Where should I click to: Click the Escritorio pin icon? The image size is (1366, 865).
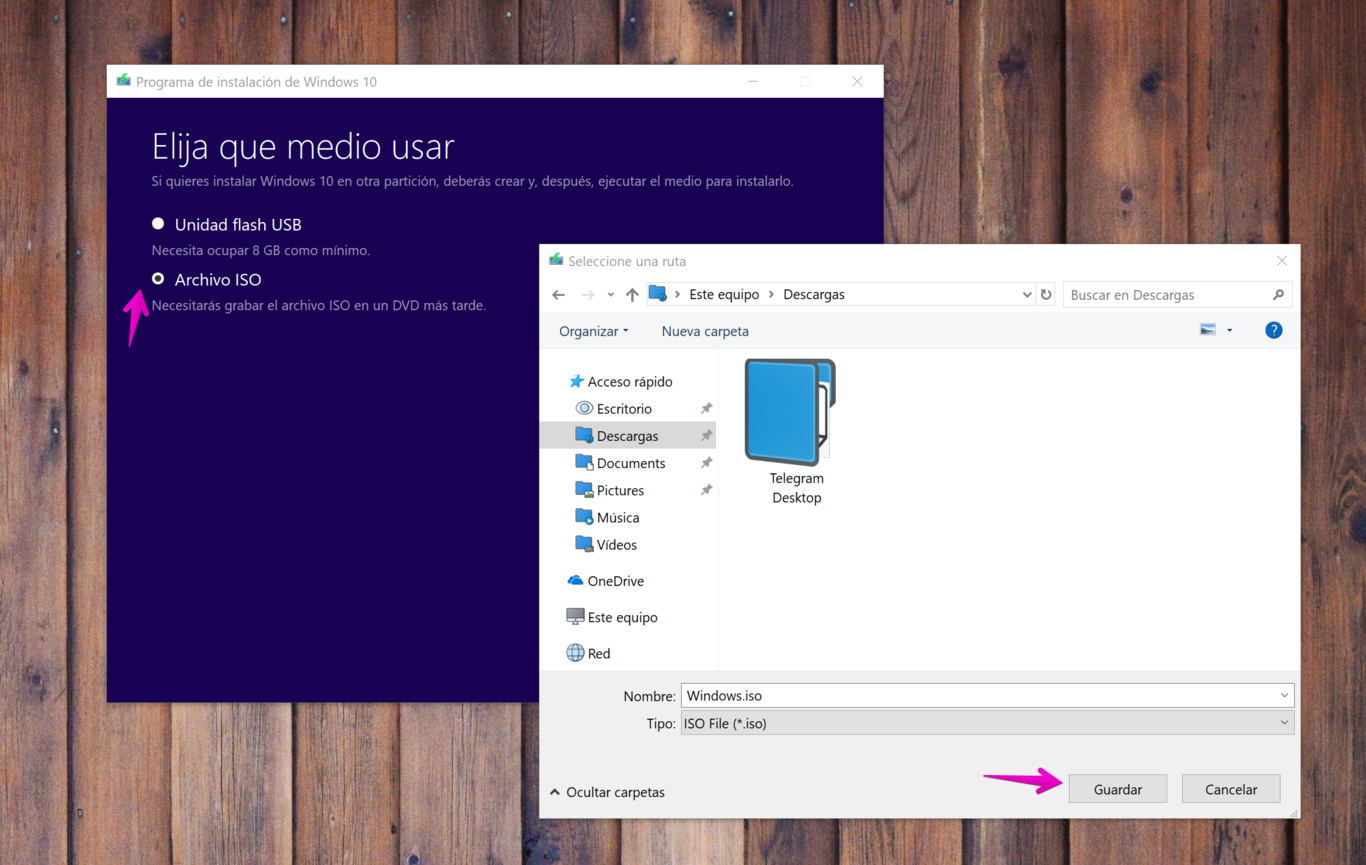pyautogui.click(x=706, y=409)
